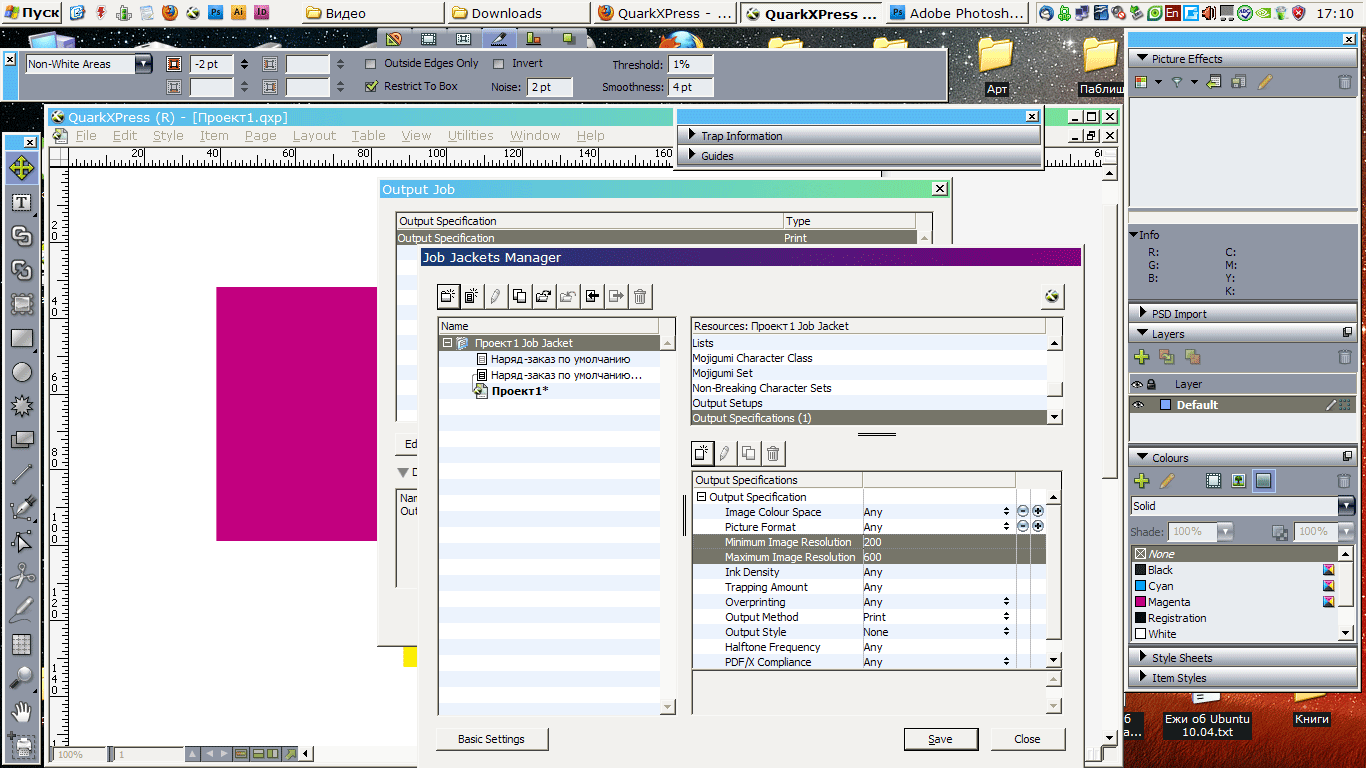Select the Rectangle Box tool

(21, 338)
